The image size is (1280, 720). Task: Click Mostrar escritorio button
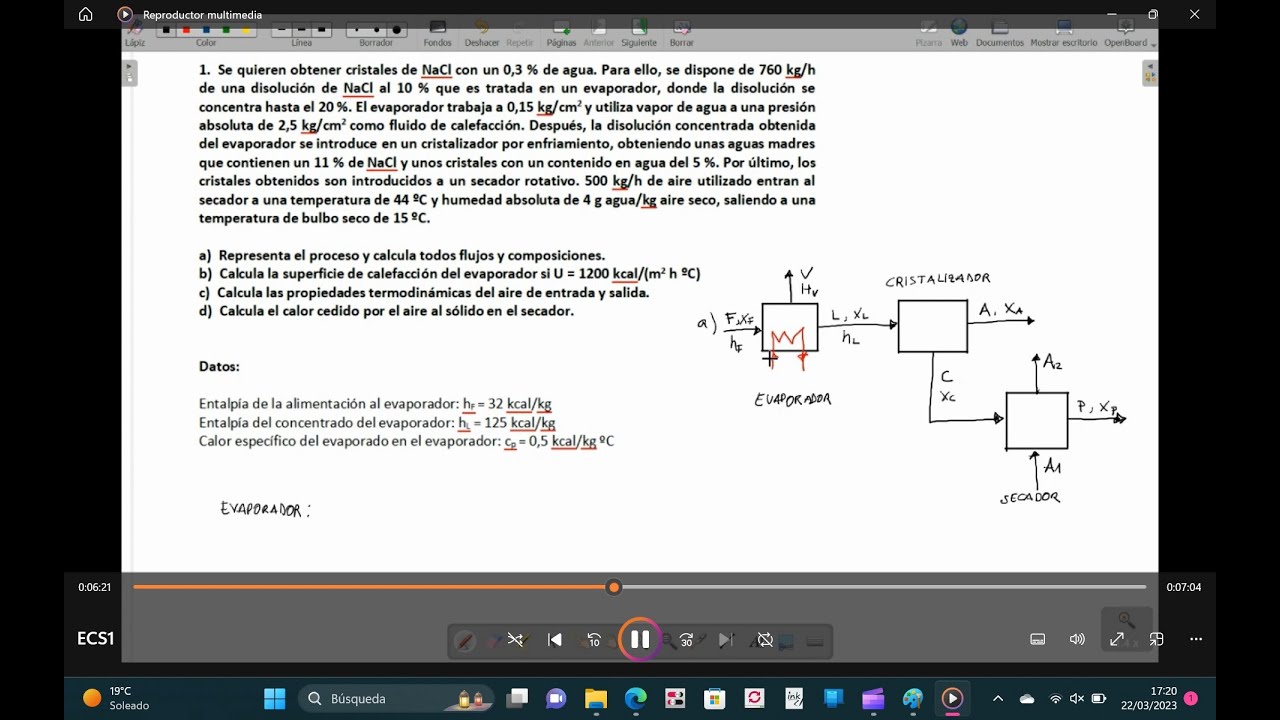tap(1064, 34)
